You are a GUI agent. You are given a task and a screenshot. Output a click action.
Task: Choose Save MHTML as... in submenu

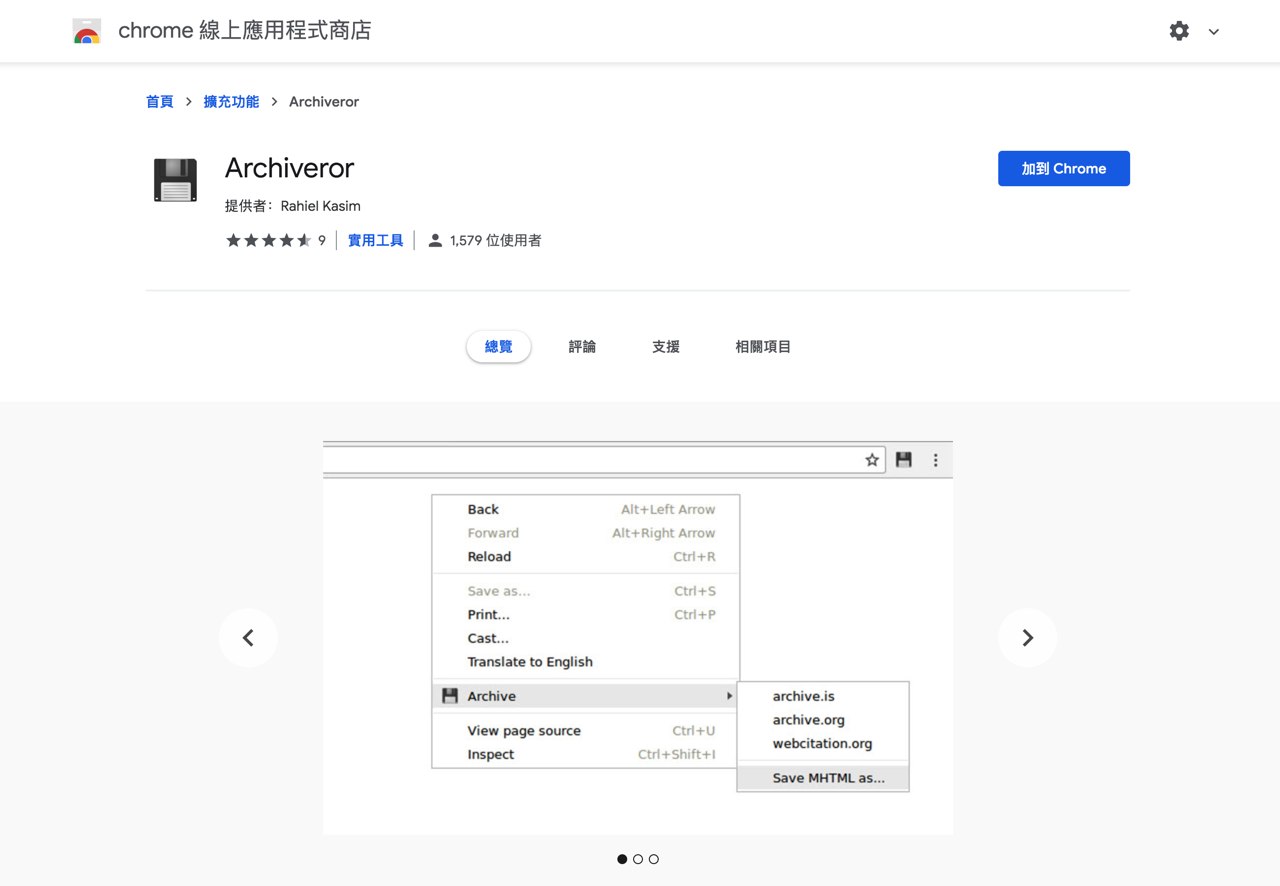pyautogui.click(x=823, y=778)
